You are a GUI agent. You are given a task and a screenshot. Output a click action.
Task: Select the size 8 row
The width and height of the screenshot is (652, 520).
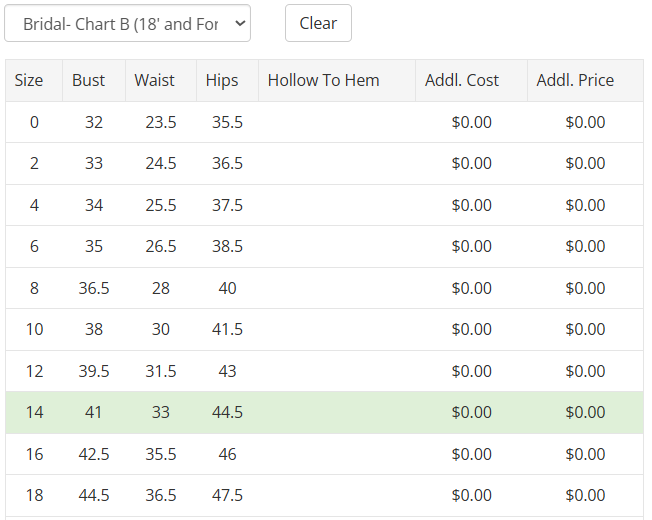pyautogui.click(x=35, y=288)
